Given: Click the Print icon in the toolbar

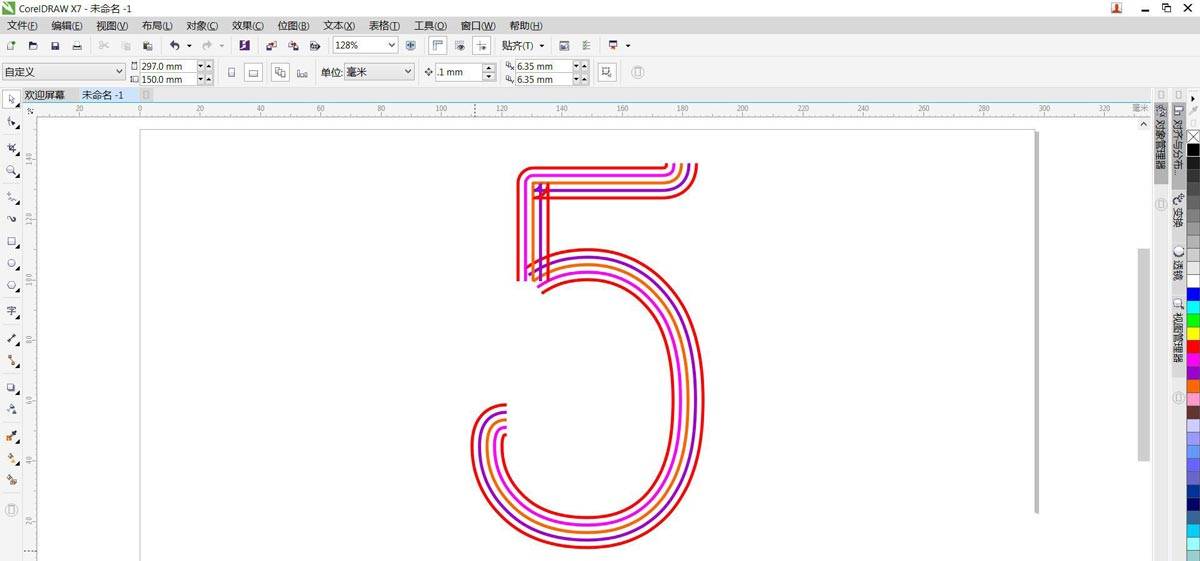Looking at the screenshot, I should coord(77,46).
